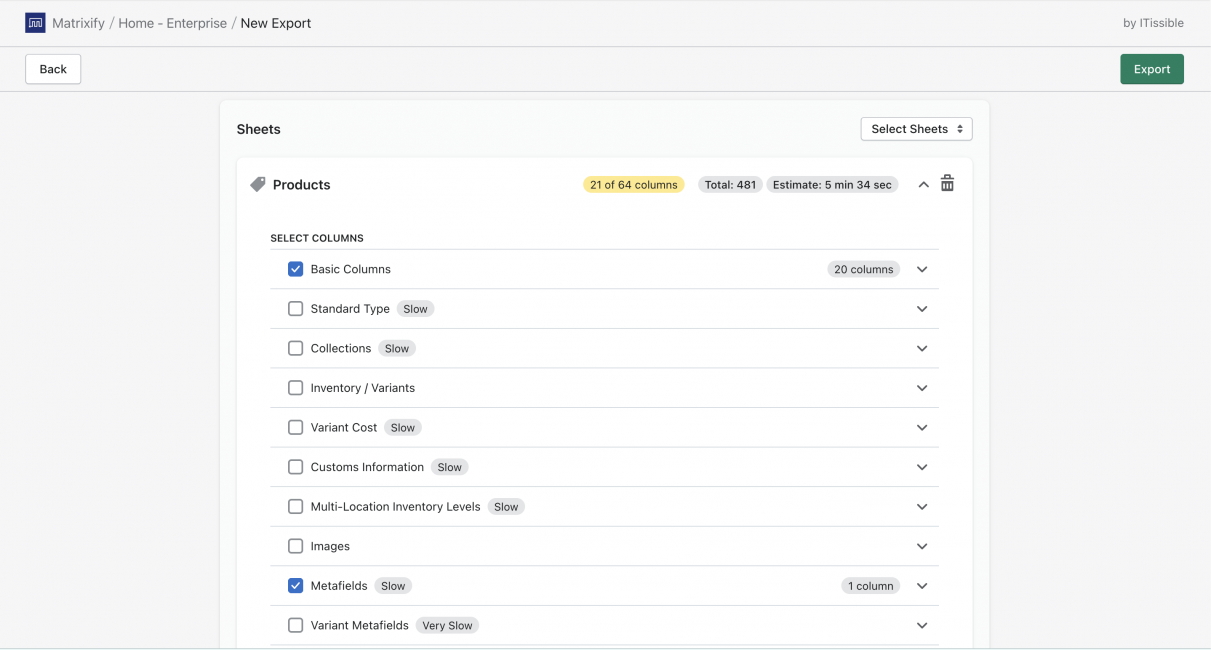The height and width of the screenshot is (650, 1211).
Task: Enable the Standard Type checkbox
Action: pos(295,309)
